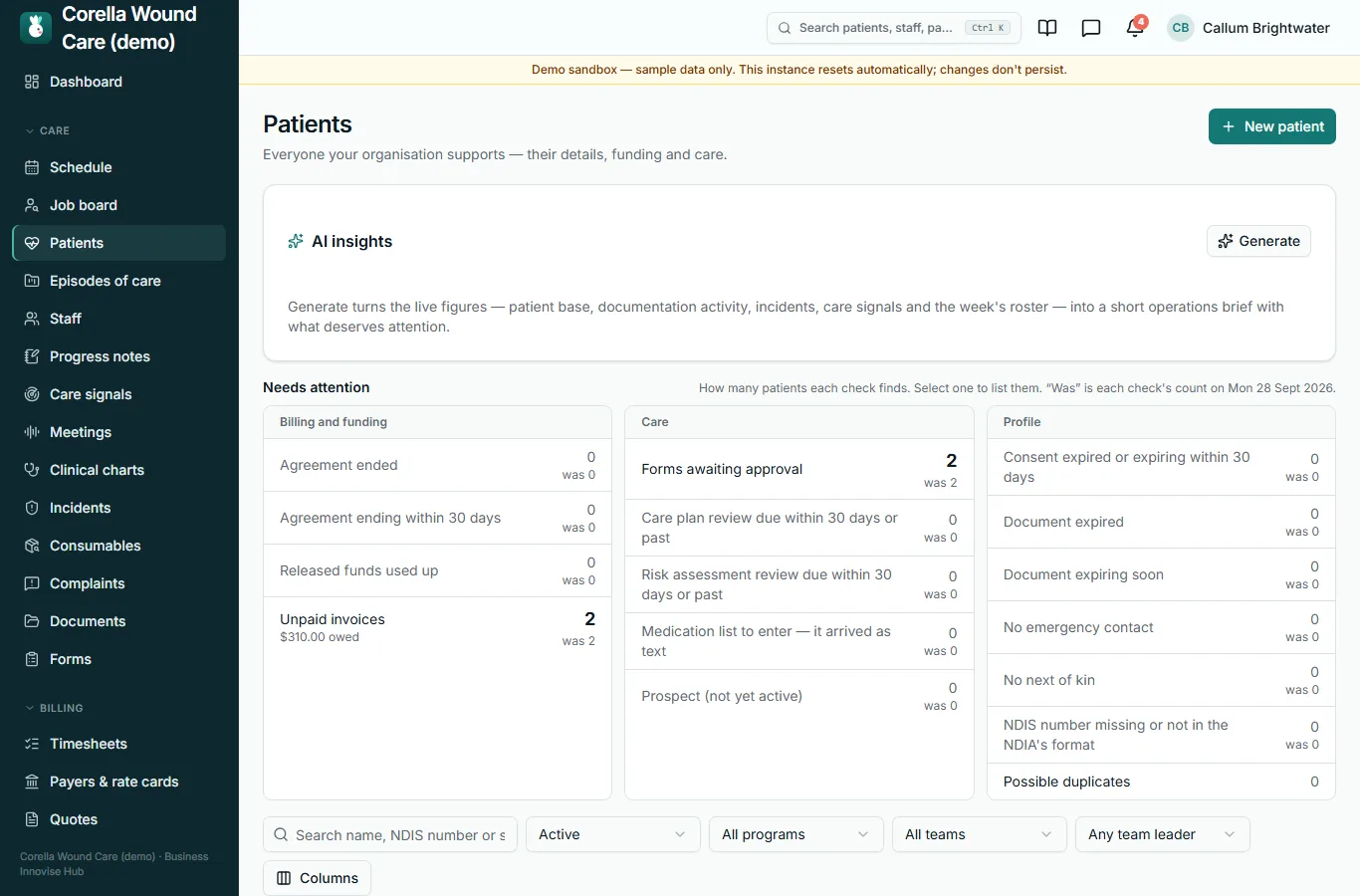Collapse the BILLING sidebar section

coord(54,708)
